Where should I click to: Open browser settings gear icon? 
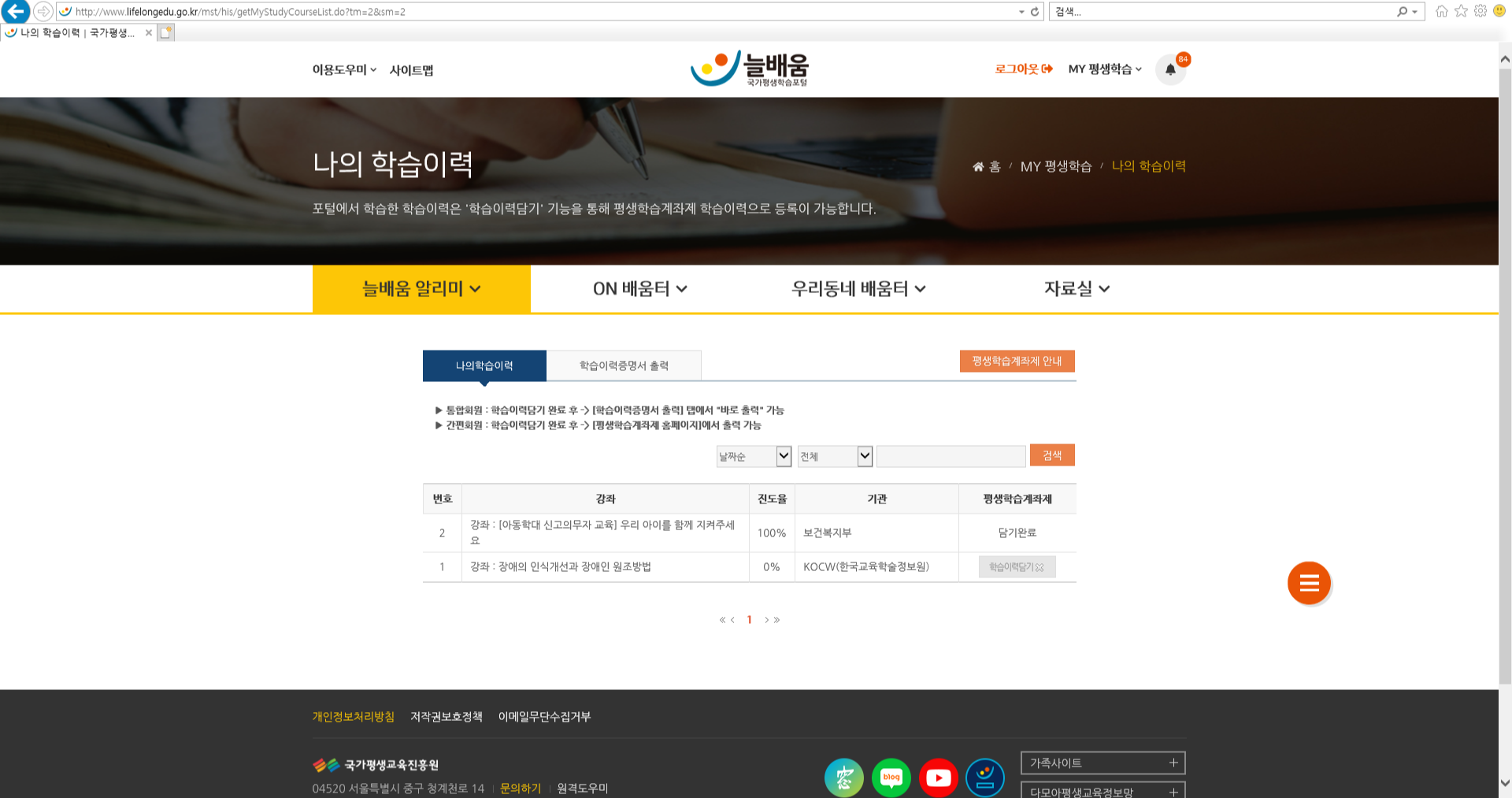[1480, 11]
